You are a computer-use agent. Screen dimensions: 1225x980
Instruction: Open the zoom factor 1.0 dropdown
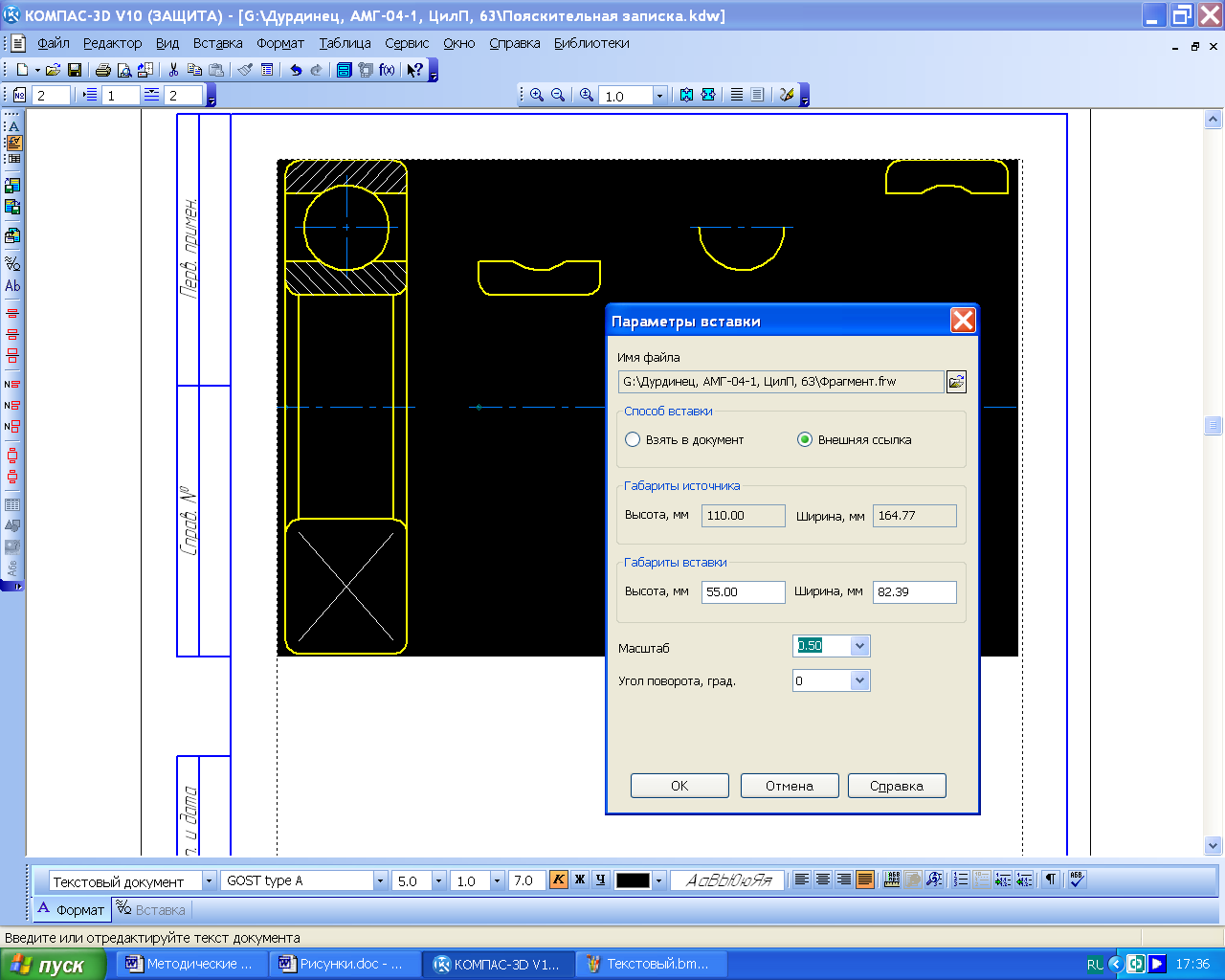tap(659, 96)
